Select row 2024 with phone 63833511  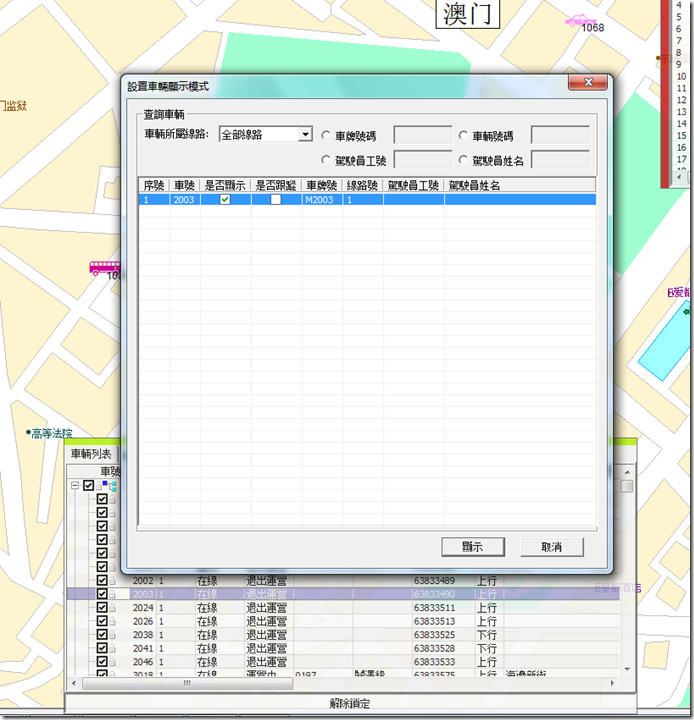pos(343,608)
